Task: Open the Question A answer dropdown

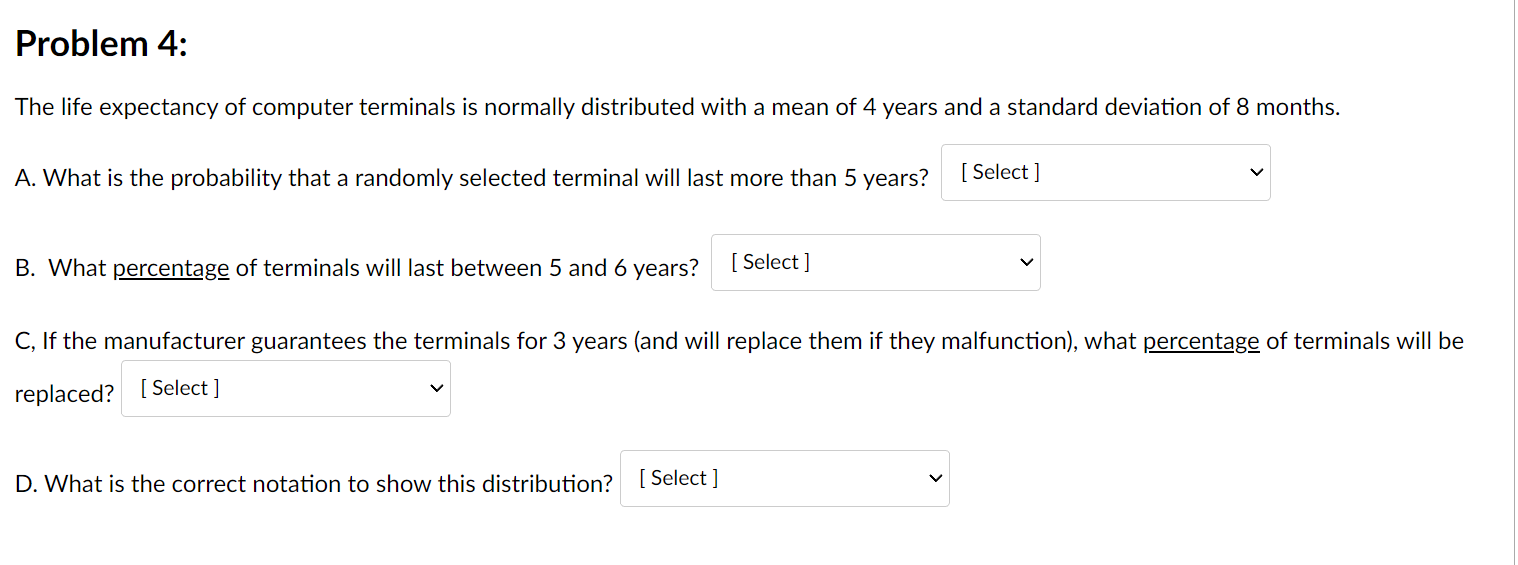Action: click(1104, 173)
